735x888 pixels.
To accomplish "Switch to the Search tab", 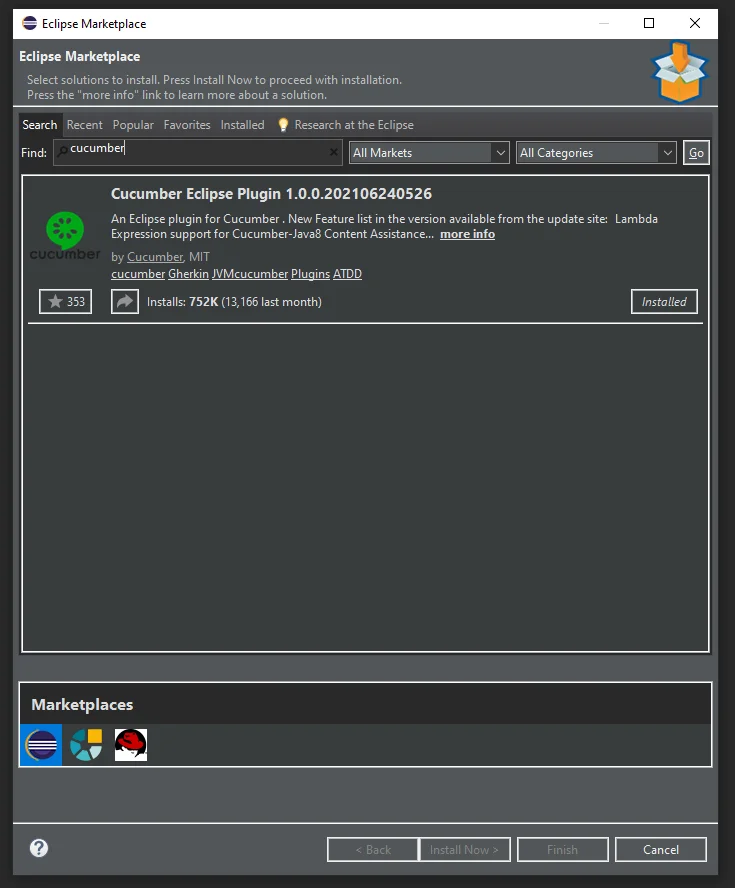I will click(x=40, y=125).
